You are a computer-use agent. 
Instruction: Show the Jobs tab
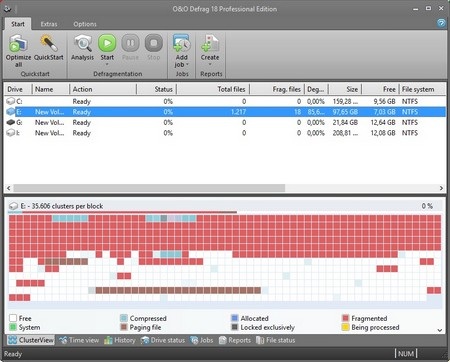click(201, 340)
